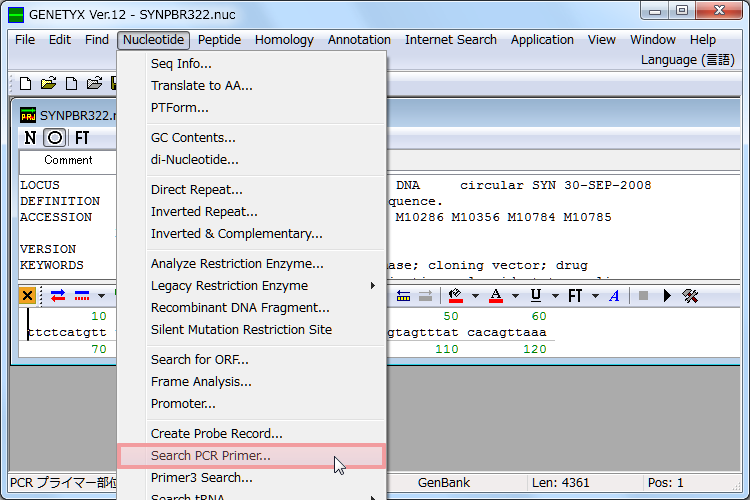The width and height of the screenshot is (750, 500).
Task: Choose Inverted & Complementary... entry
Action: tap(252, 234)
